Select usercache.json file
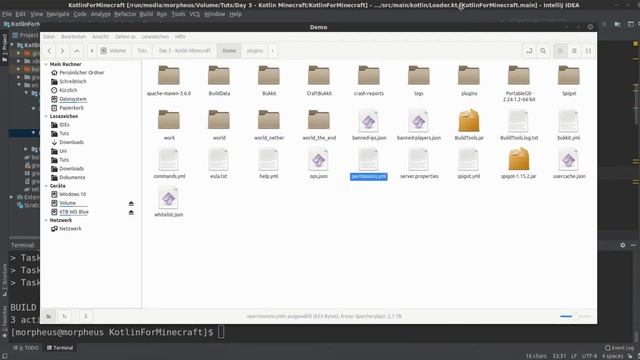Viewport: 640px width, 360px height. click(x=569, y=163)
